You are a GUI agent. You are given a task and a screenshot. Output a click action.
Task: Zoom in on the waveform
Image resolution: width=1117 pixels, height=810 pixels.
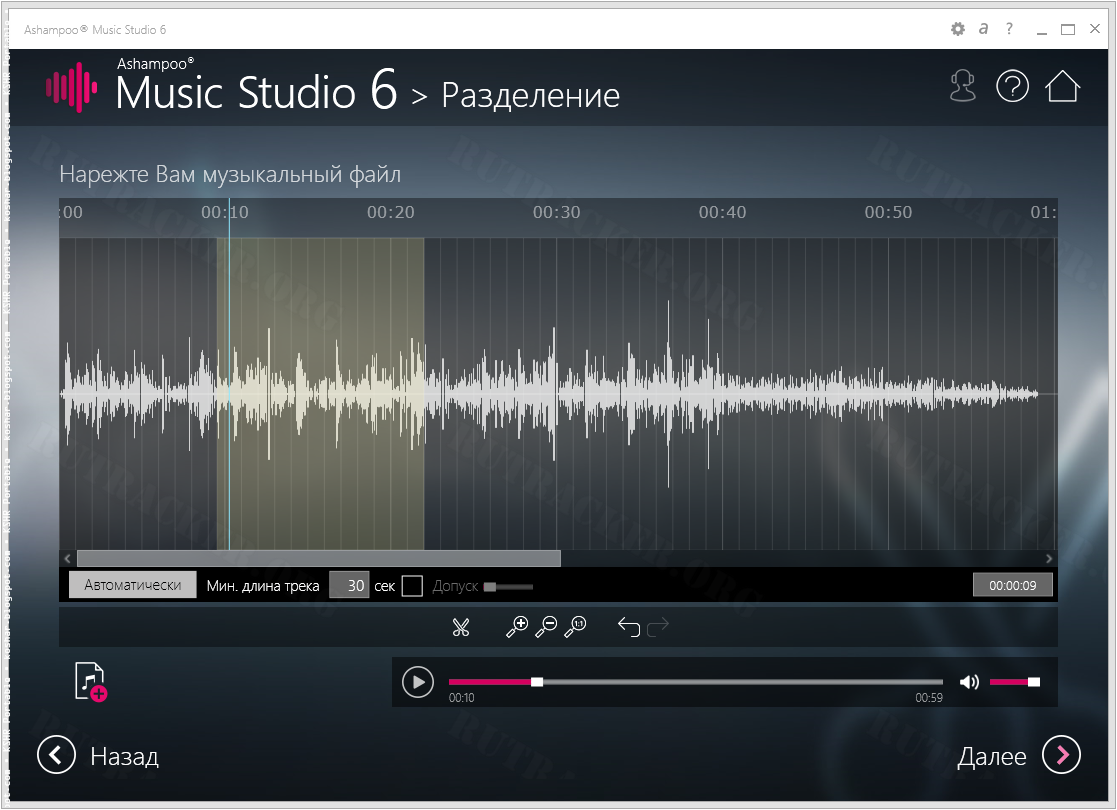click(517, 627)
